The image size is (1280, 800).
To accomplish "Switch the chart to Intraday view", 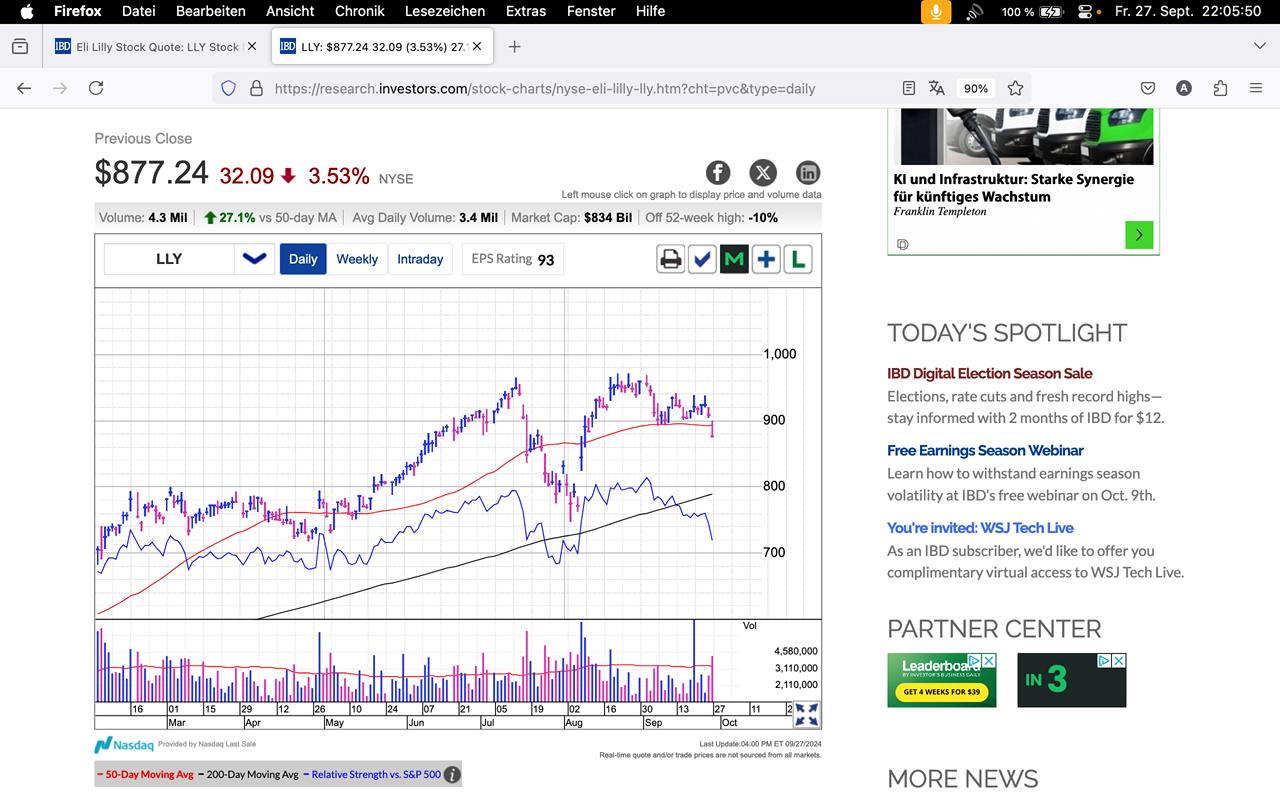I will pyautogui.click(x=420, y=259).
